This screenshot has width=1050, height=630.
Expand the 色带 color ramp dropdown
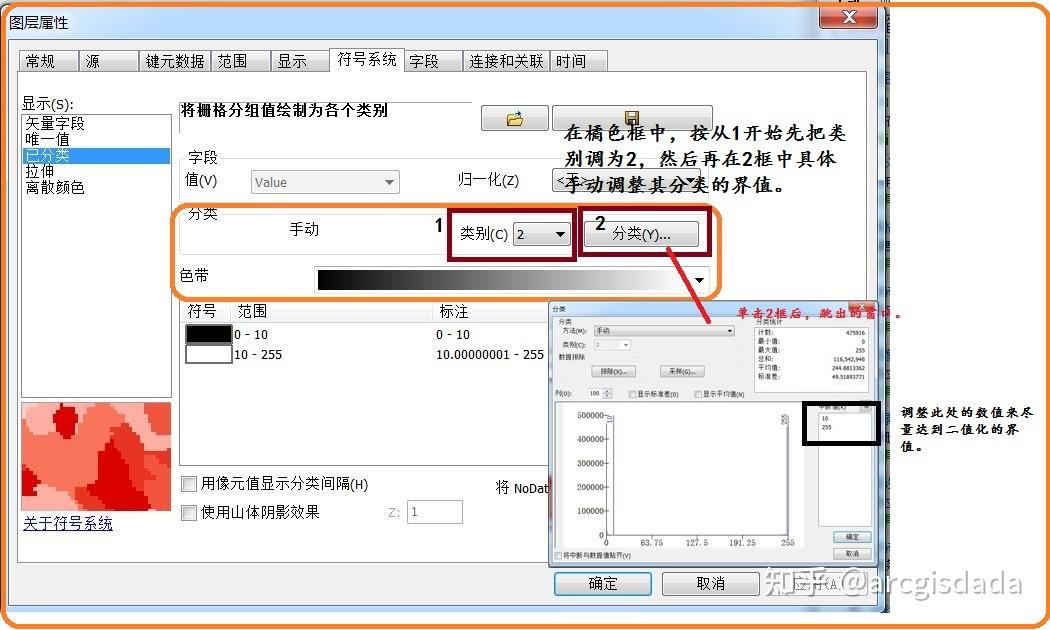coord(700,279)
